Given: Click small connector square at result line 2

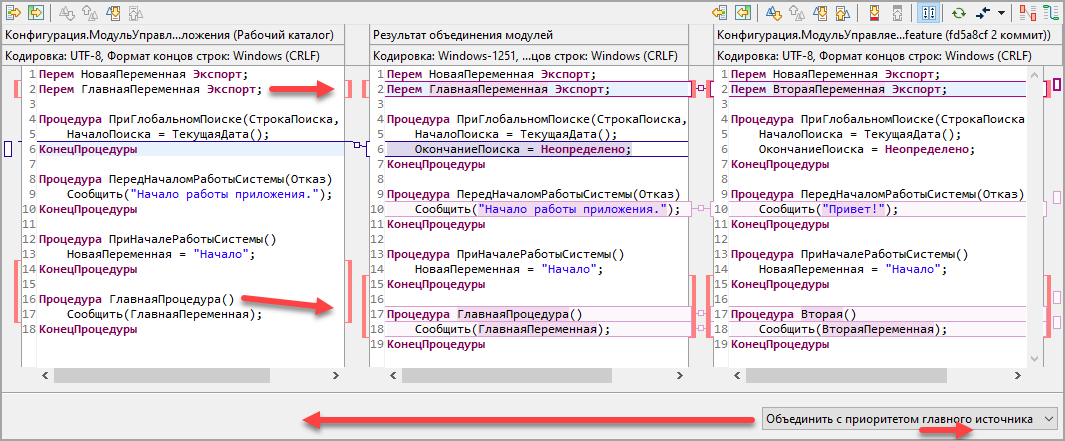Looking at the screenshot, I should [x=701, y=89].
